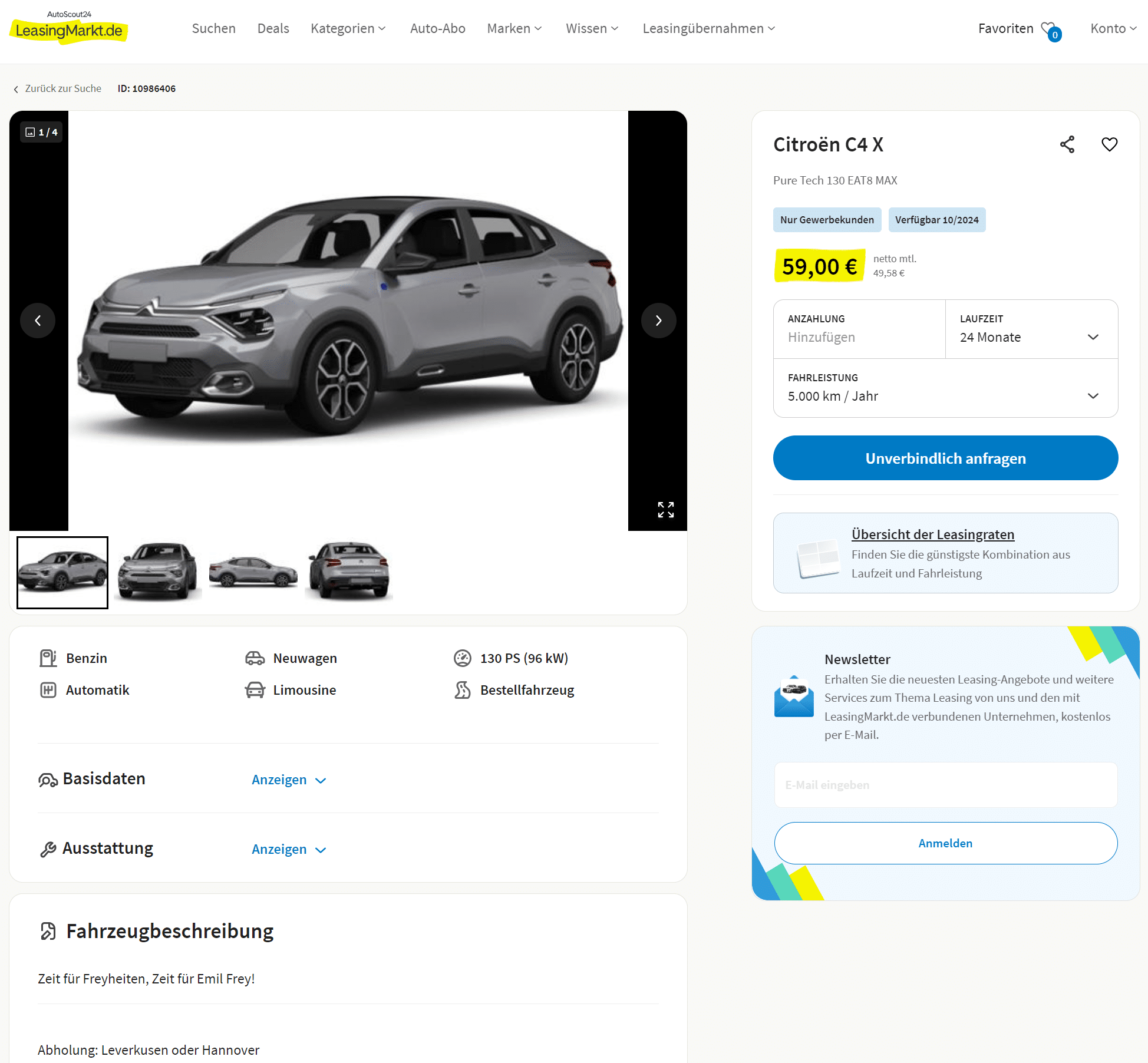Open Laufzeit 24 Monate dropdown
Viewport: 1148px width, 1063px height.
pyautogui.click(x=1031, y=329)
